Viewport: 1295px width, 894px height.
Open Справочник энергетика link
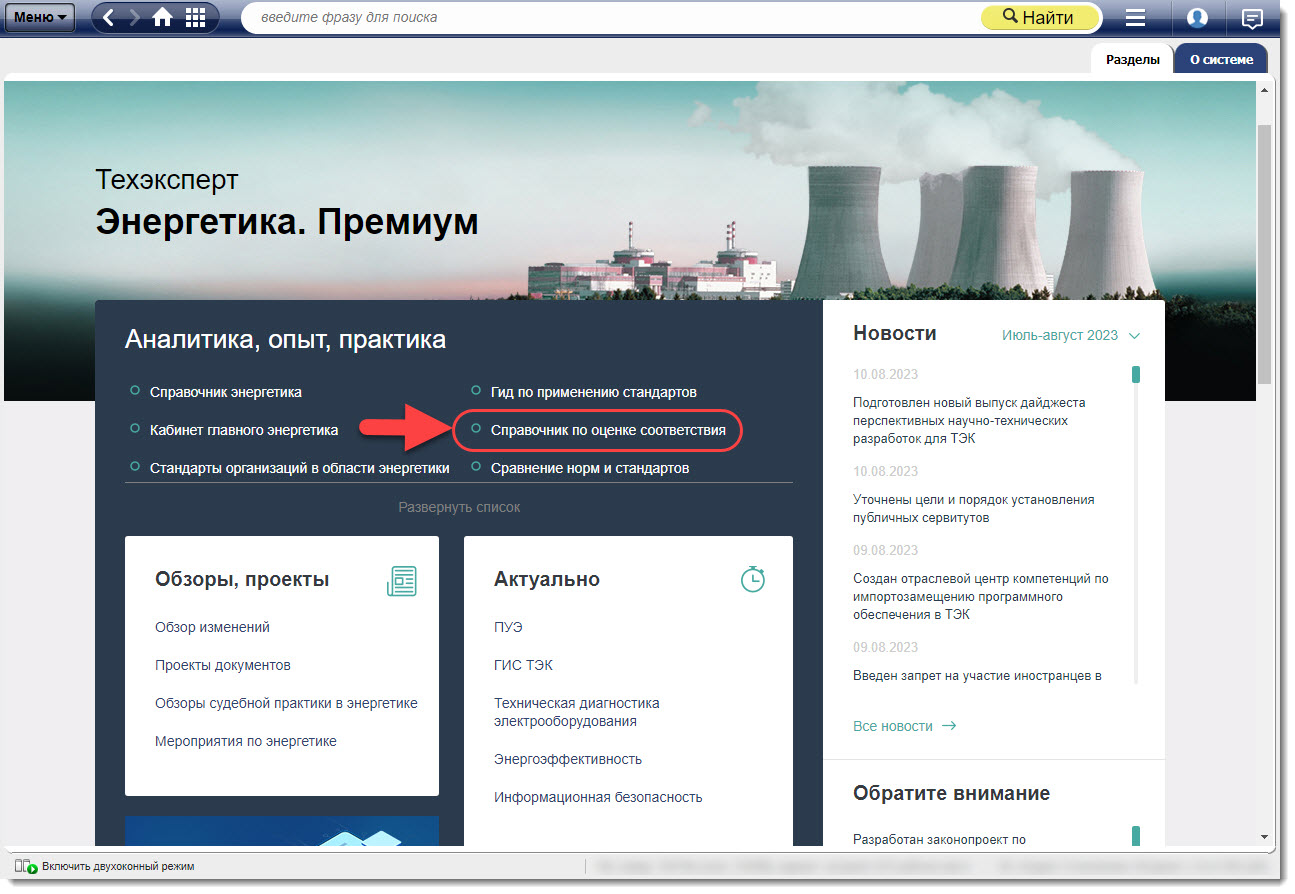click(225, 392)
